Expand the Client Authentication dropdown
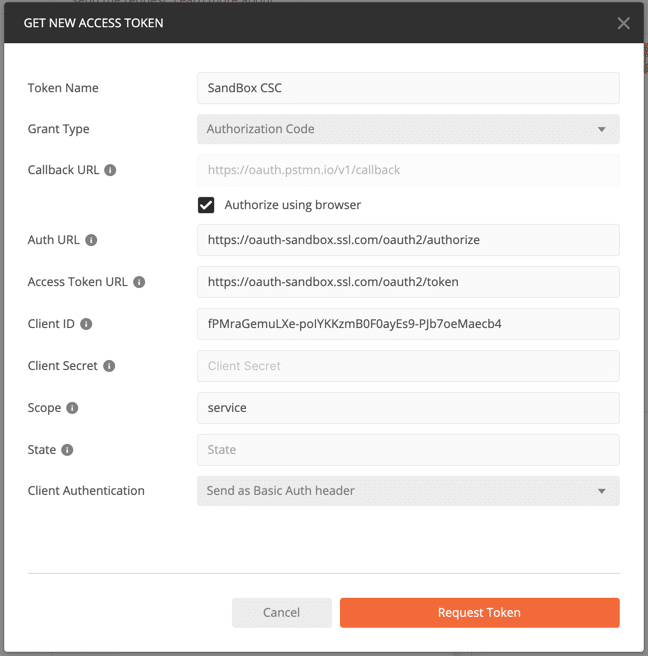The height and width of the screenshot is (656, 648). tap(408, 491)
